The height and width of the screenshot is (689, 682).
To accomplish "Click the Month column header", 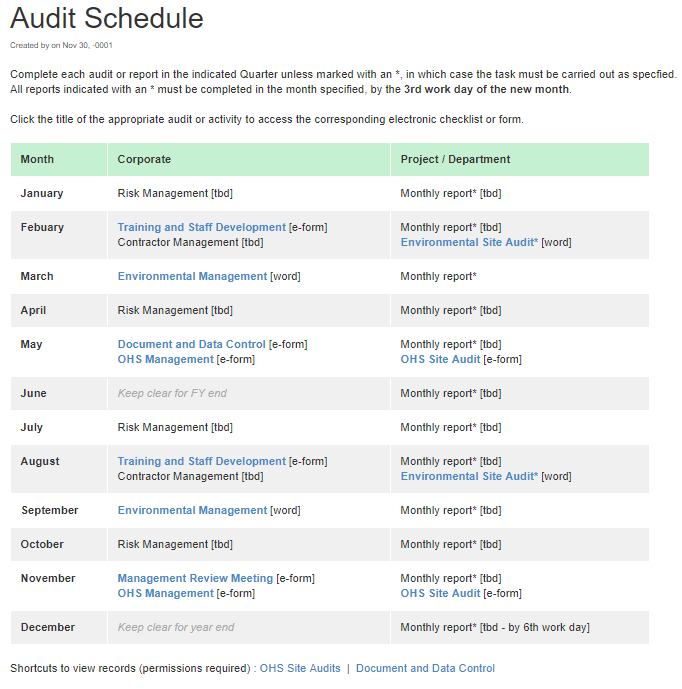I will click(37, 159).
